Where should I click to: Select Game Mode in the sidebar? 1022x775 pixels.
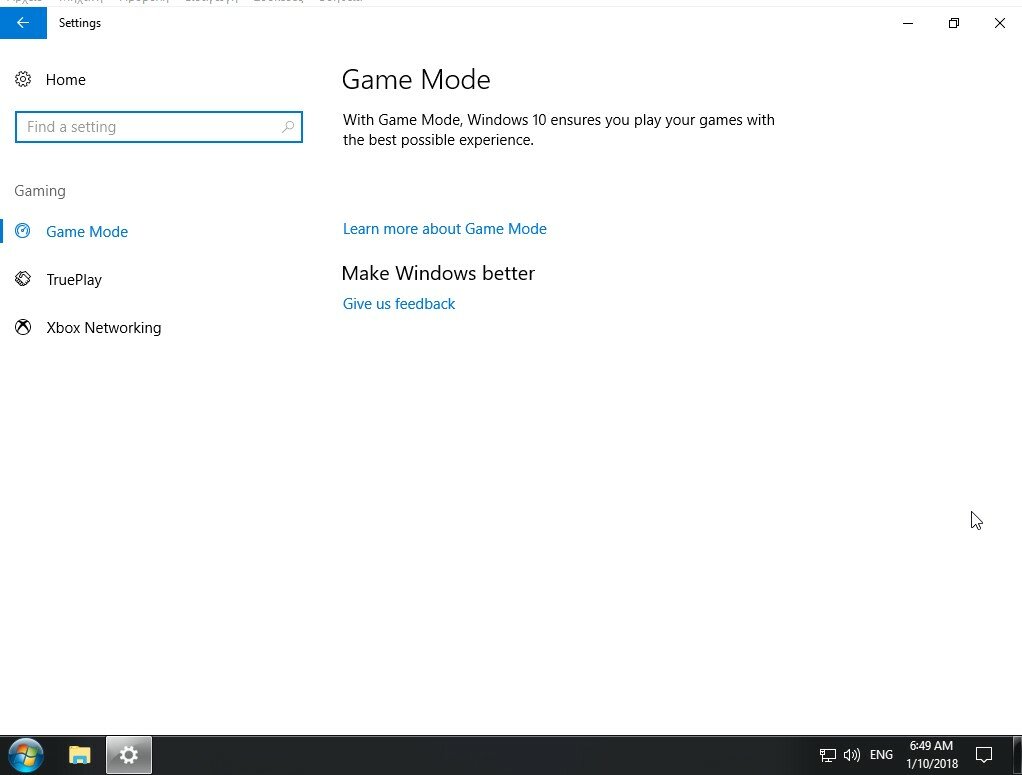click(x=87, y=231)
